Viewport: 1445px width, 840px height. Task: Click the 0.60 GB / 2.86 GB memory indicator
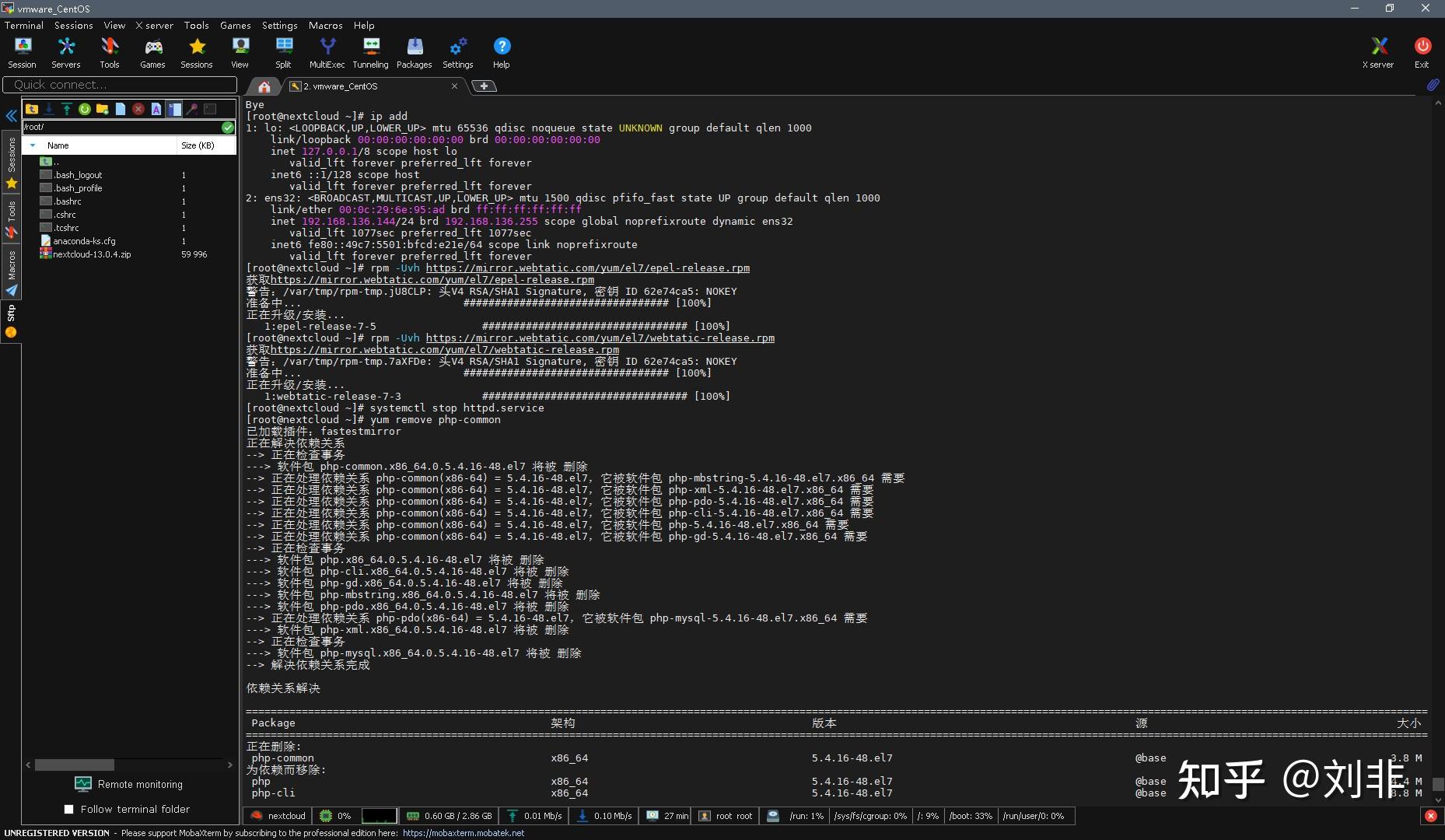pos(450,816)
